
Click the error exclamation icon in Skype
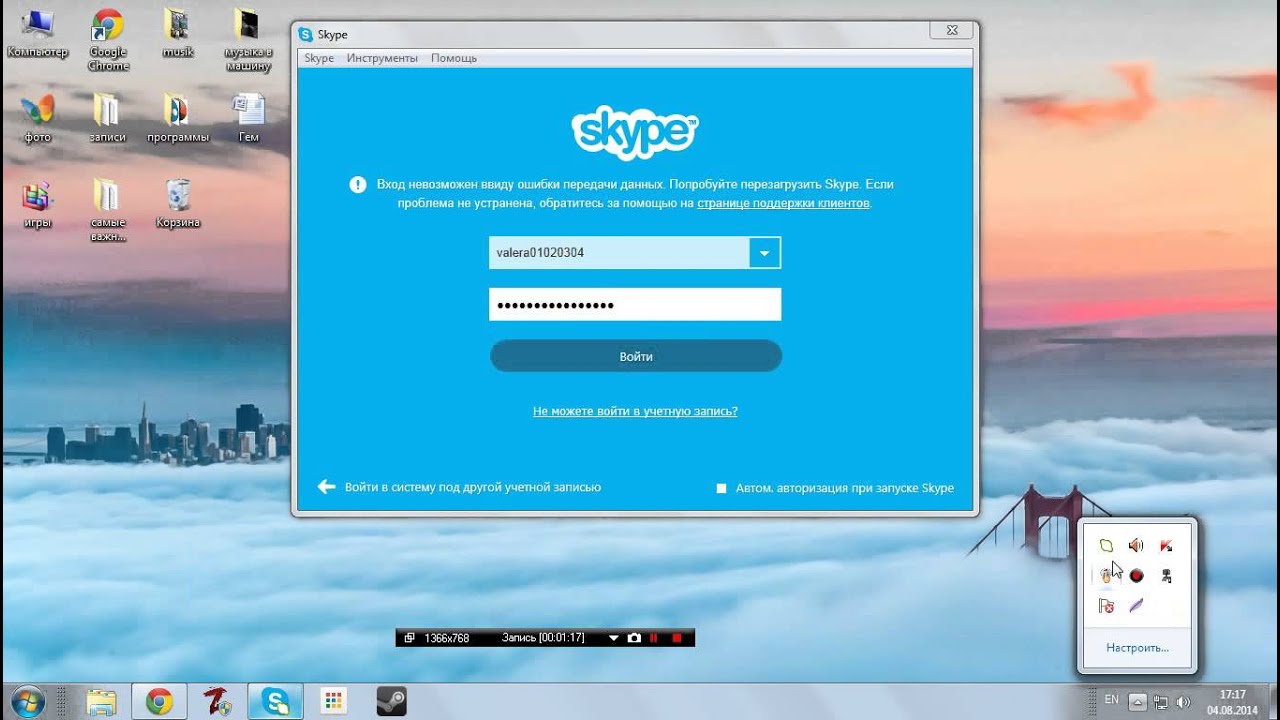click(358, 185)
